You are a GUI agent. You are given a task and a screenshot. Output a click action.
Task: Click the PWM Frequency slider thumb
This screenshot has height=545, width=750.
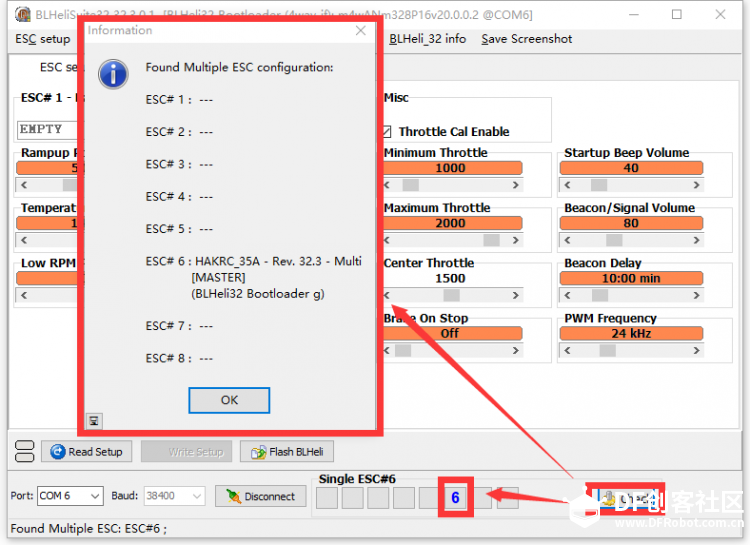pyautogui.click(x=607, y=351)
